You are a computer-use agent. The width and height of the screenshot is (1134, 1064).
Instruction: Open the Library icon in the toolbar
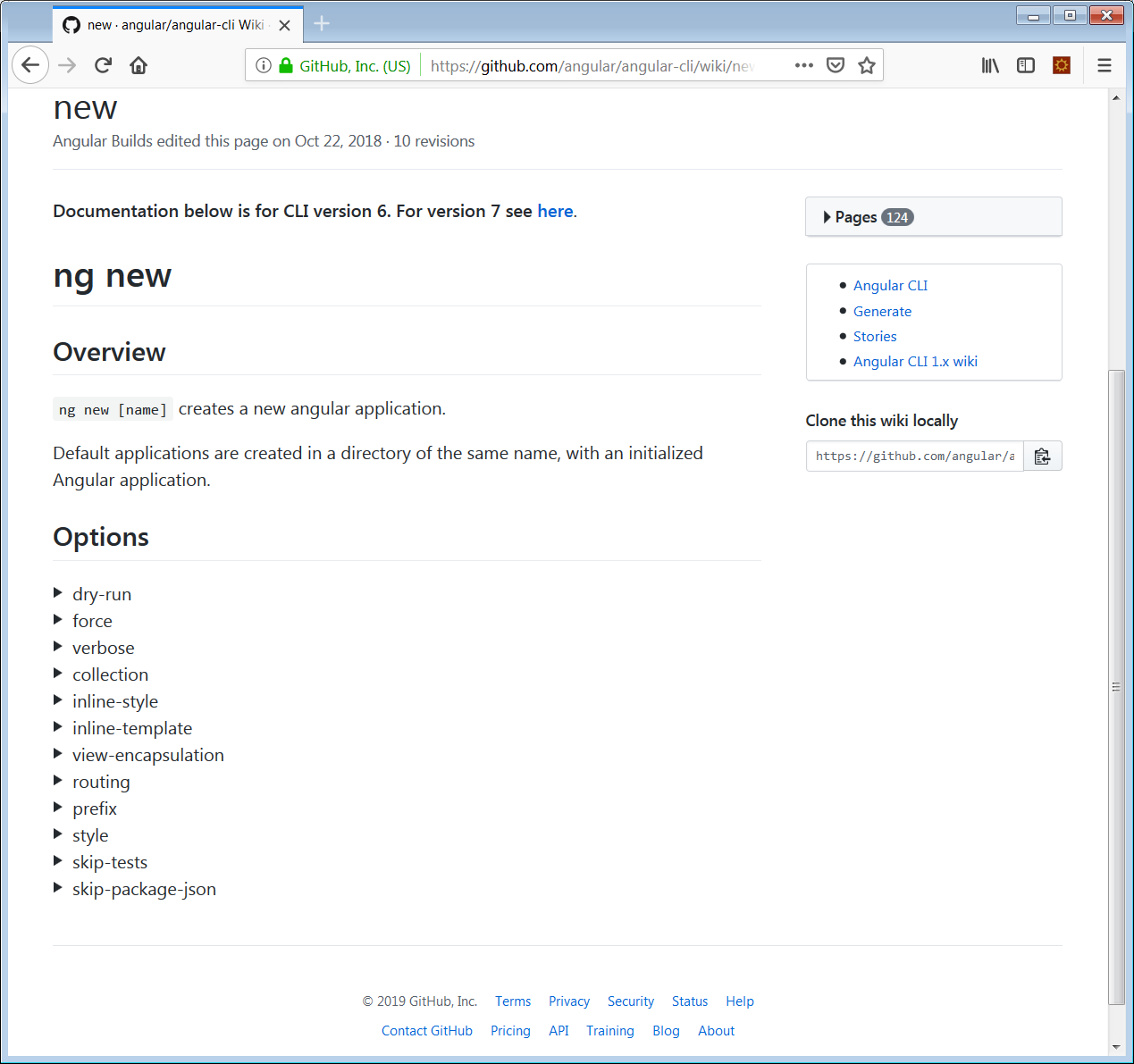point(989,64)
